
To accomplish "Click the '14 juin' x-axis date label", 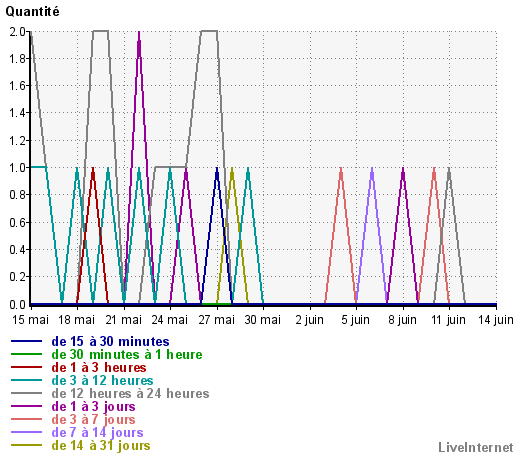I will click(496, 320).
